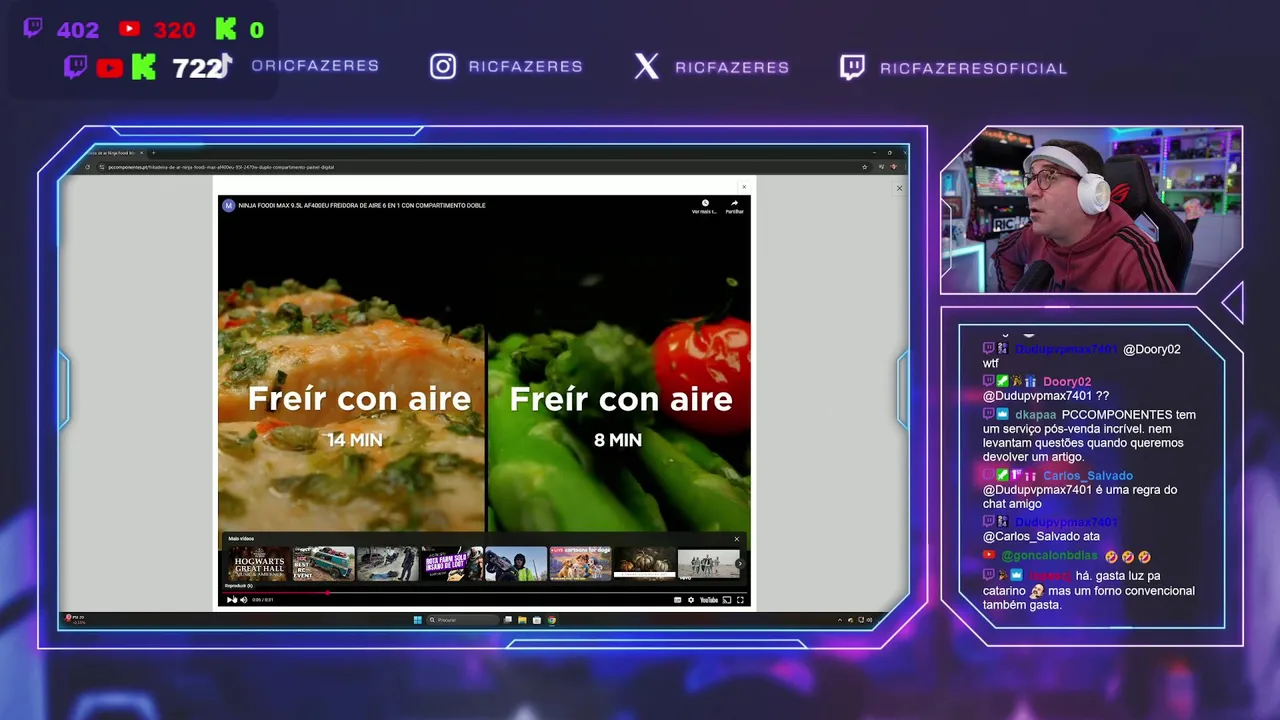
Task: Show next suggested videos with arrow
Action: (740, 564)
